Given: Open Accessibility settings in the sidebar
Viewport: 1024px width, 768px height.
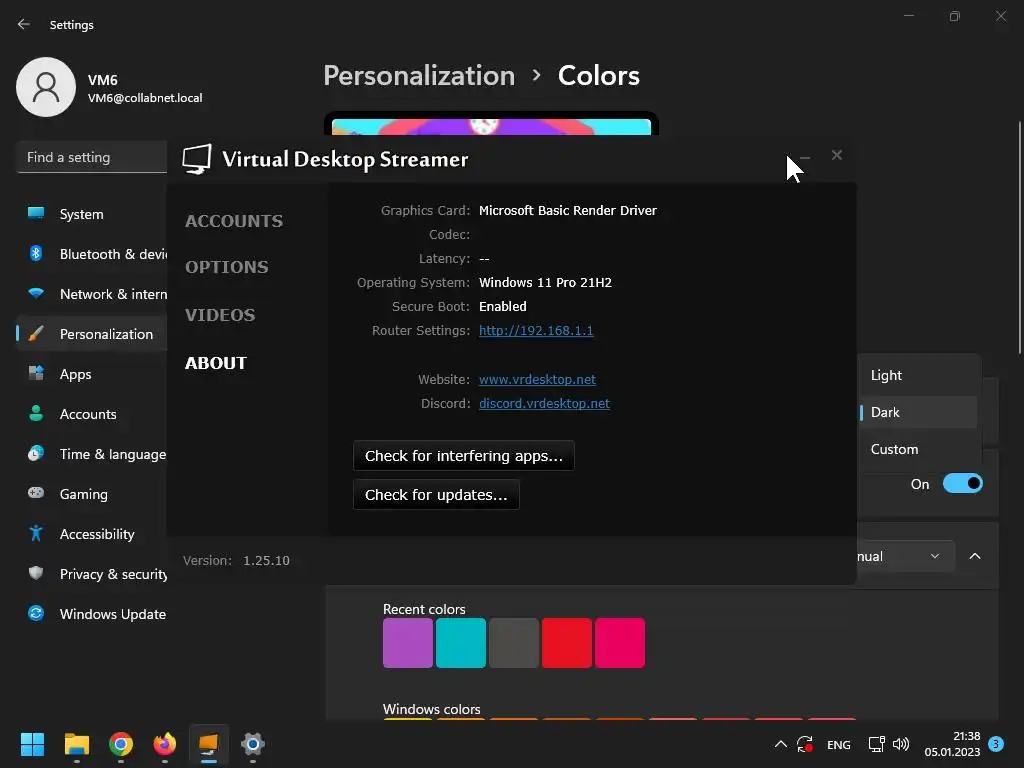Looking at the screenshot, I should click(x=91, y=534).
